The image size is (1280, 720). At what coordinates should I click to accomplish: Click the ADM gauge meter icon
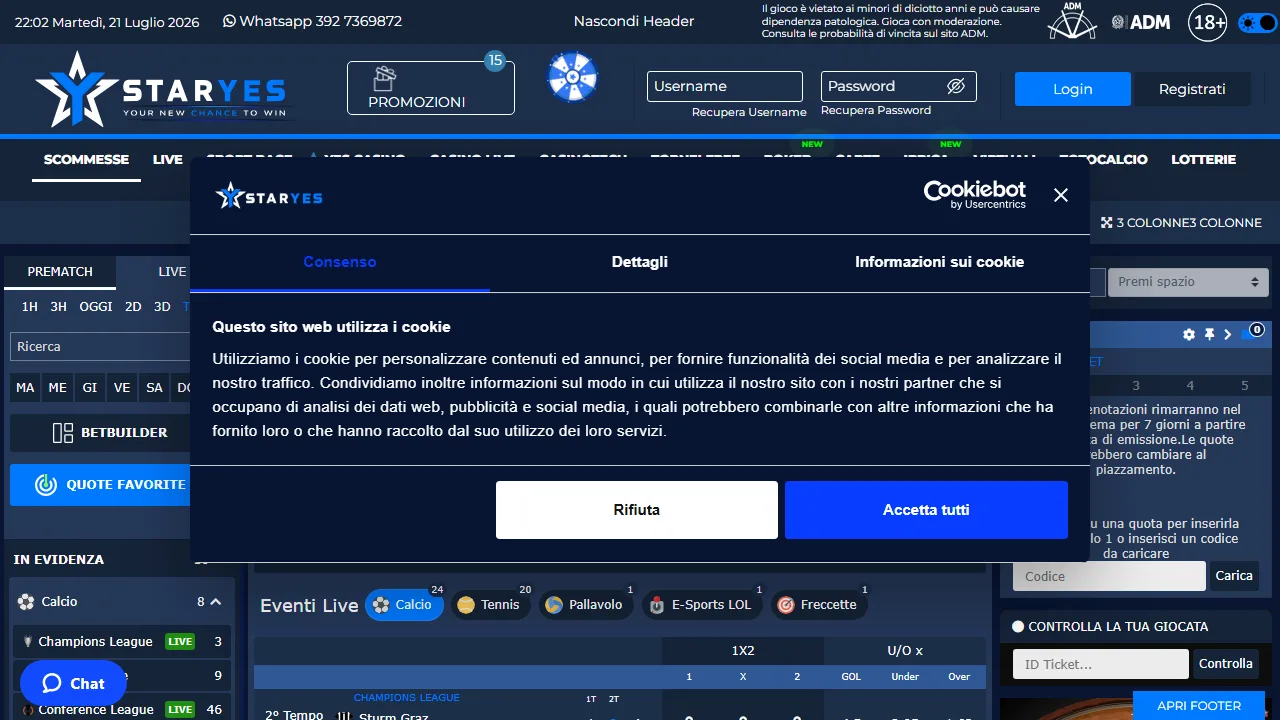click(x=1073, y=21)
